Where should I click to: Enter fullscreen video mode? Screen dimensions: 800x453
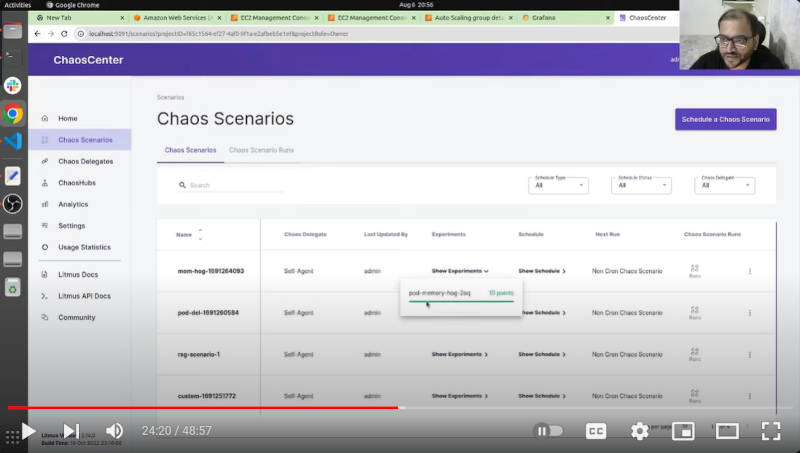[771, 431]
